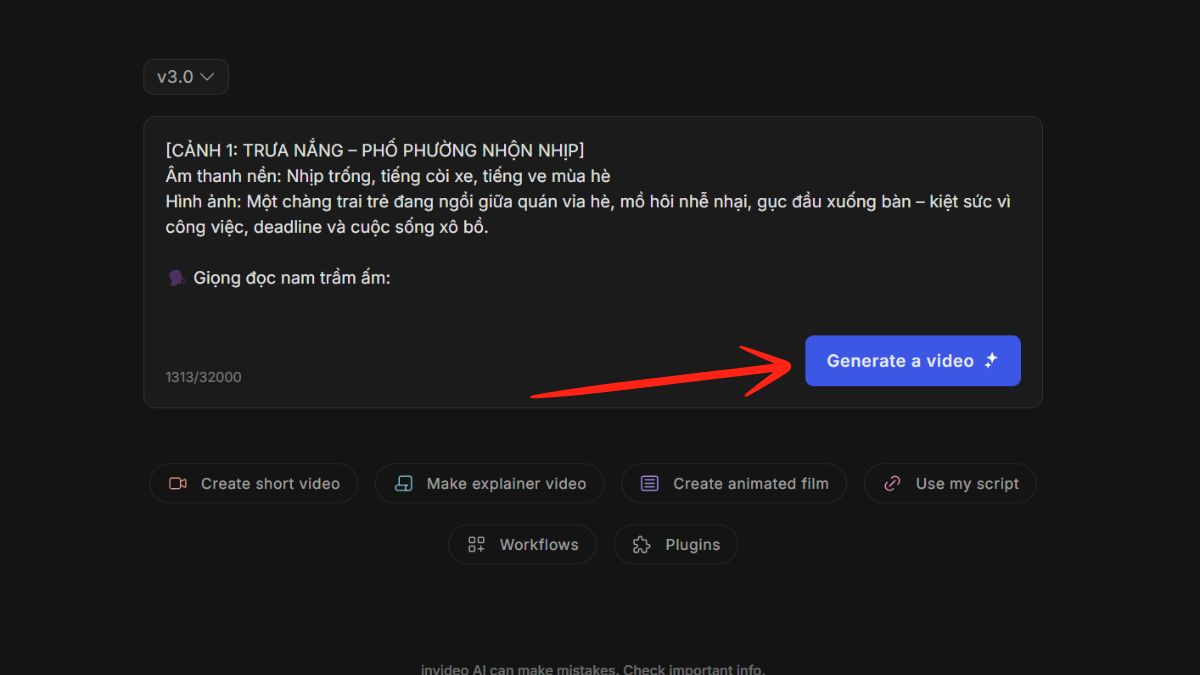Viewport: 1200px width, 675px height.
Task: Click the grid-plus icon on Workflows
Action: coord(477,545)
